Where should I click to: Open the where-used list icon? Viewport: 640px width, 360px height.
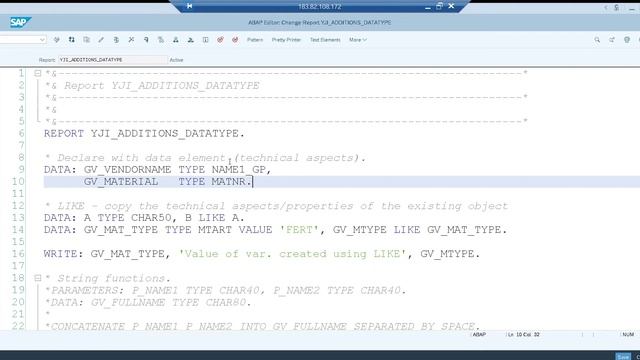(x=161, y=40)
